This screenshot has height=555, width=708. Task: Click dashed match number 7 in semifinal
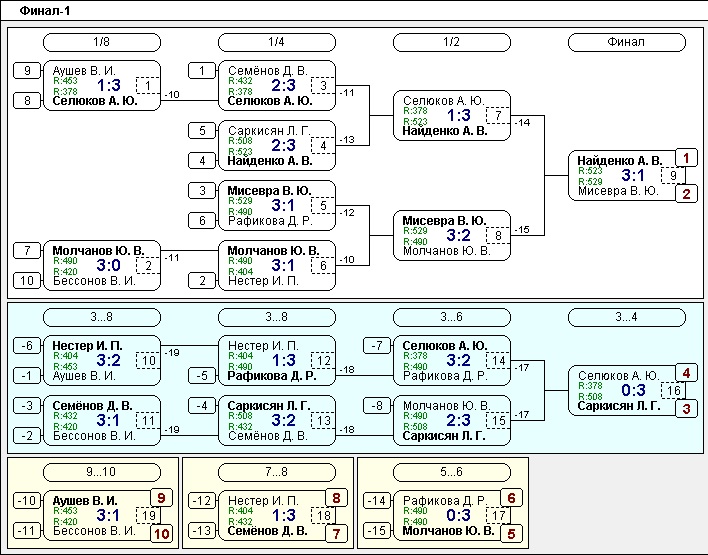coord(498,115)
